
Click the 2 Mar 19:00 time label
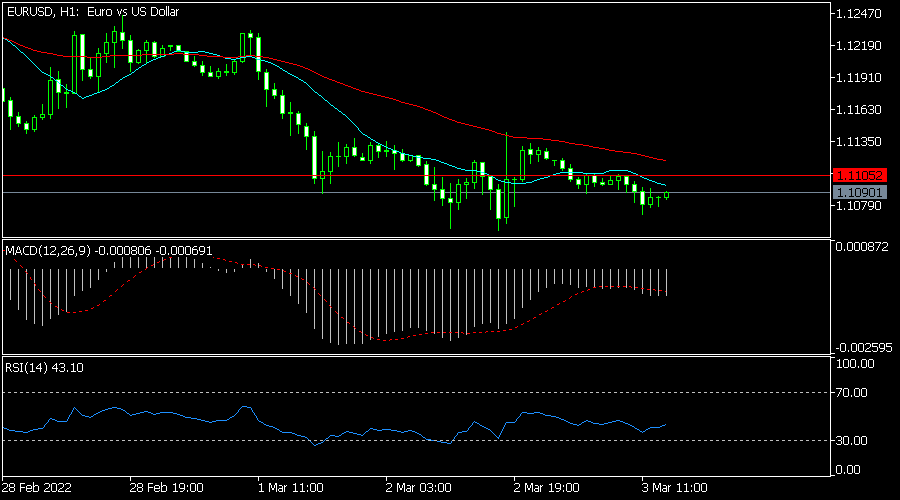pos(546,488)
